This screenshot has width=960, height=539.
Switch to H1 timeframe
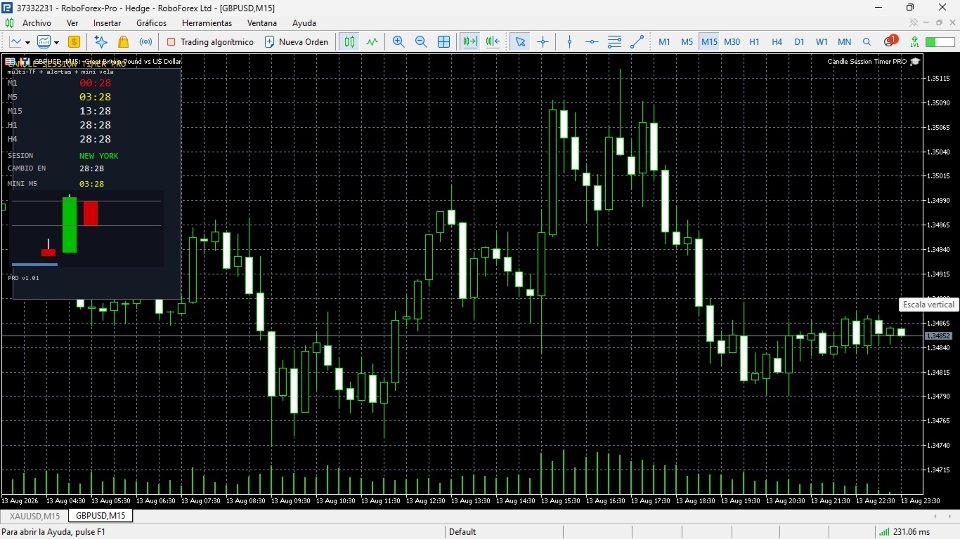click(x=754, y=42)
